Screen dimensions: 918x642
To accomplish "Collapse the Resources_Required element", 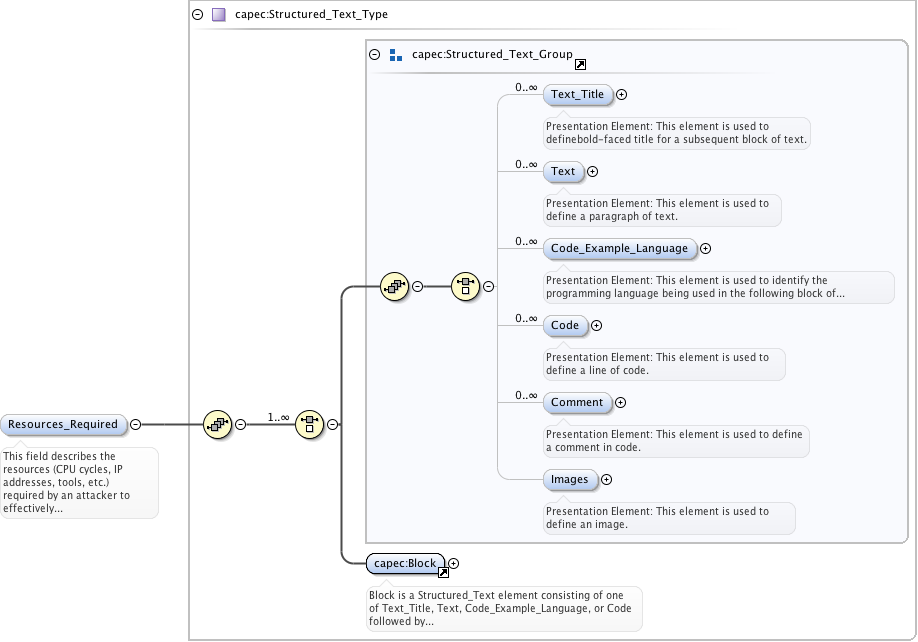I will [136, 424].
